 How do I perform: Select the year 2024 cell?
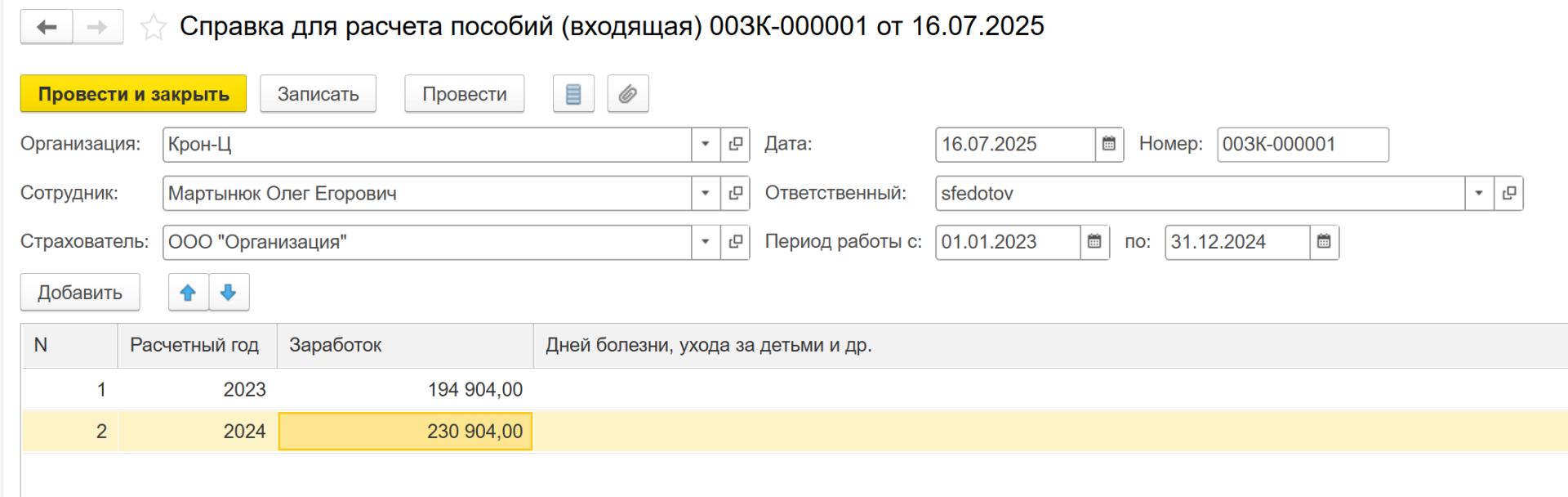tap(198, 431)
